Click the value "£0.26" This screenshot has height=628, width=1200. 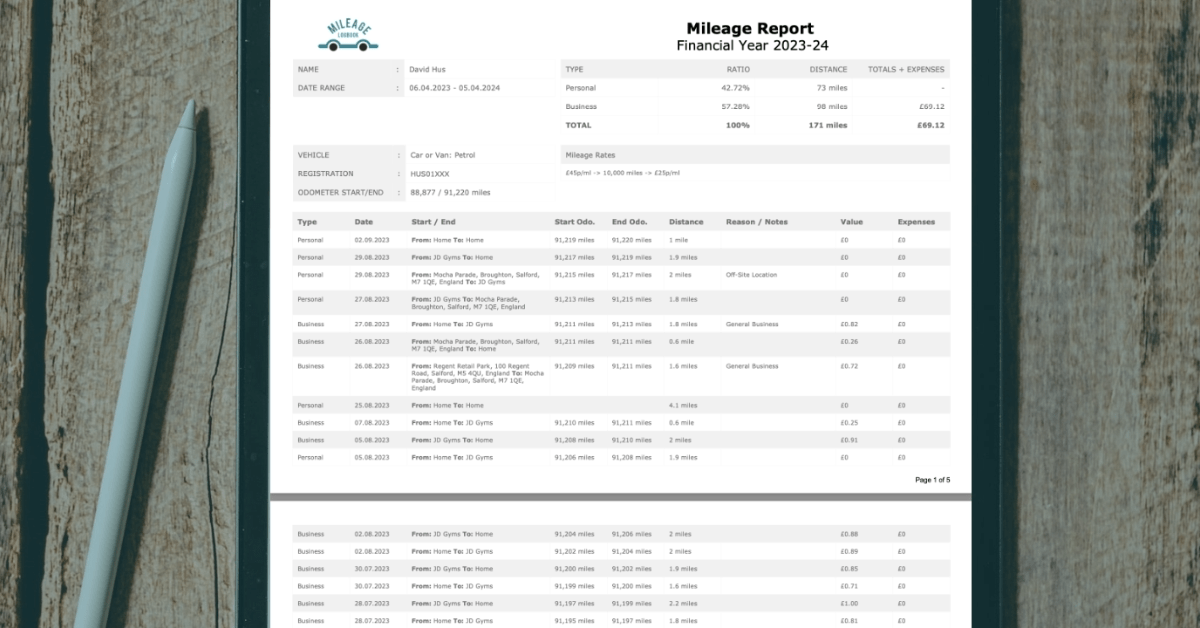pyautogui.click(x=849, y=341)
